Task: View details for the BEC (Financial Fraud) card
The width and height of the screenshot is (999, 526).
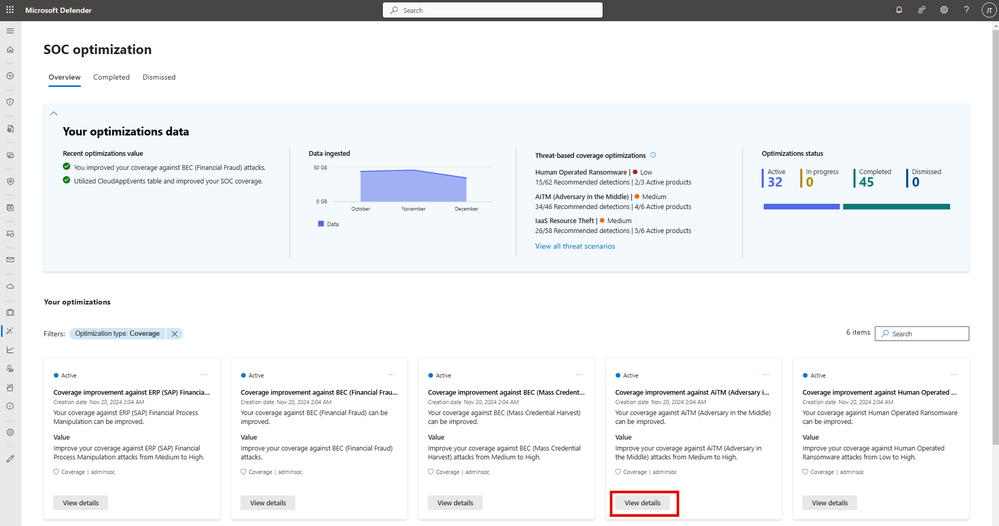Action: [268, 503]
